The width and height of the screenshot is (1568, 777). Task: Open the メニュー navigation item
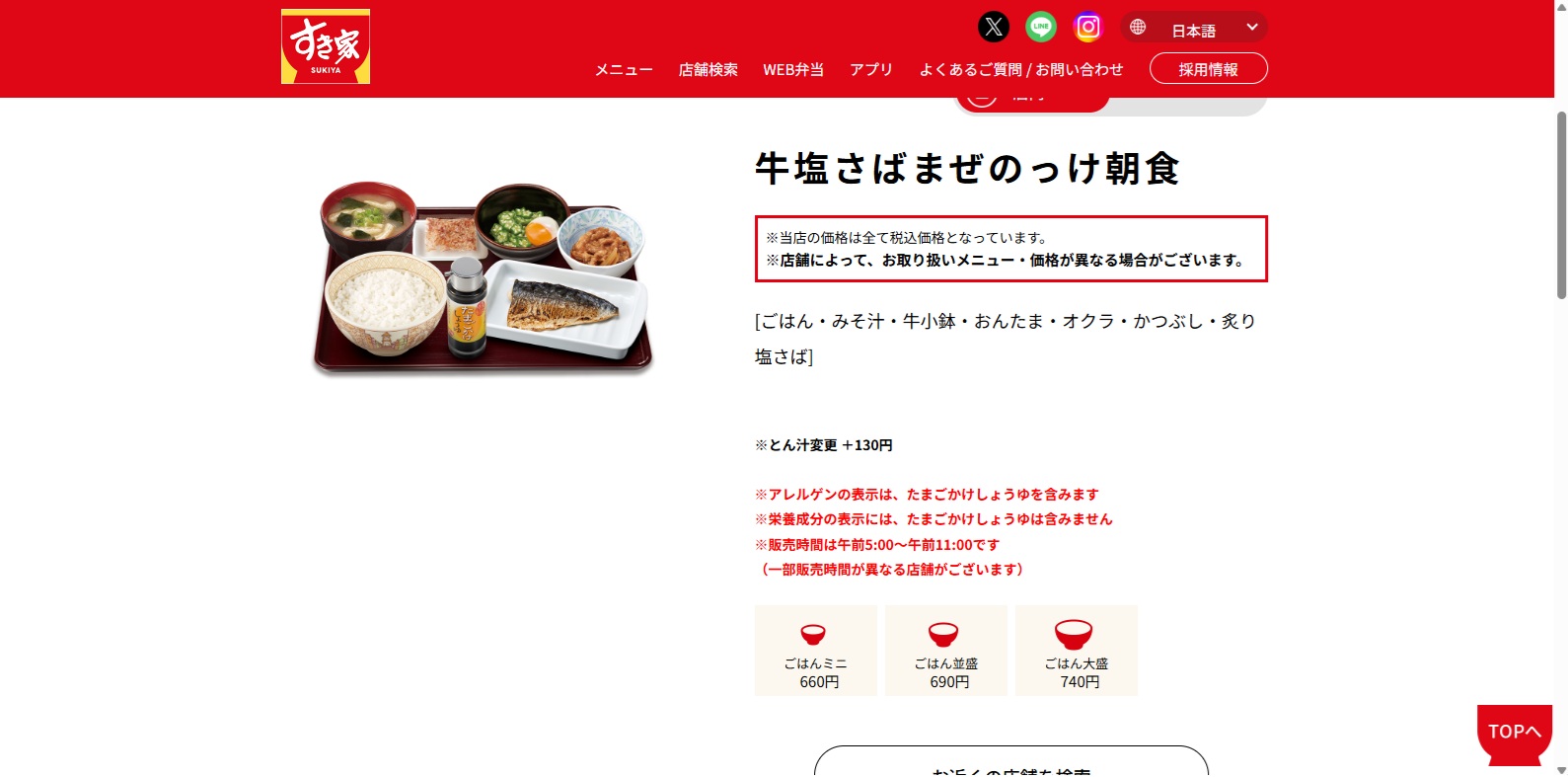click(x=624, y=69)
